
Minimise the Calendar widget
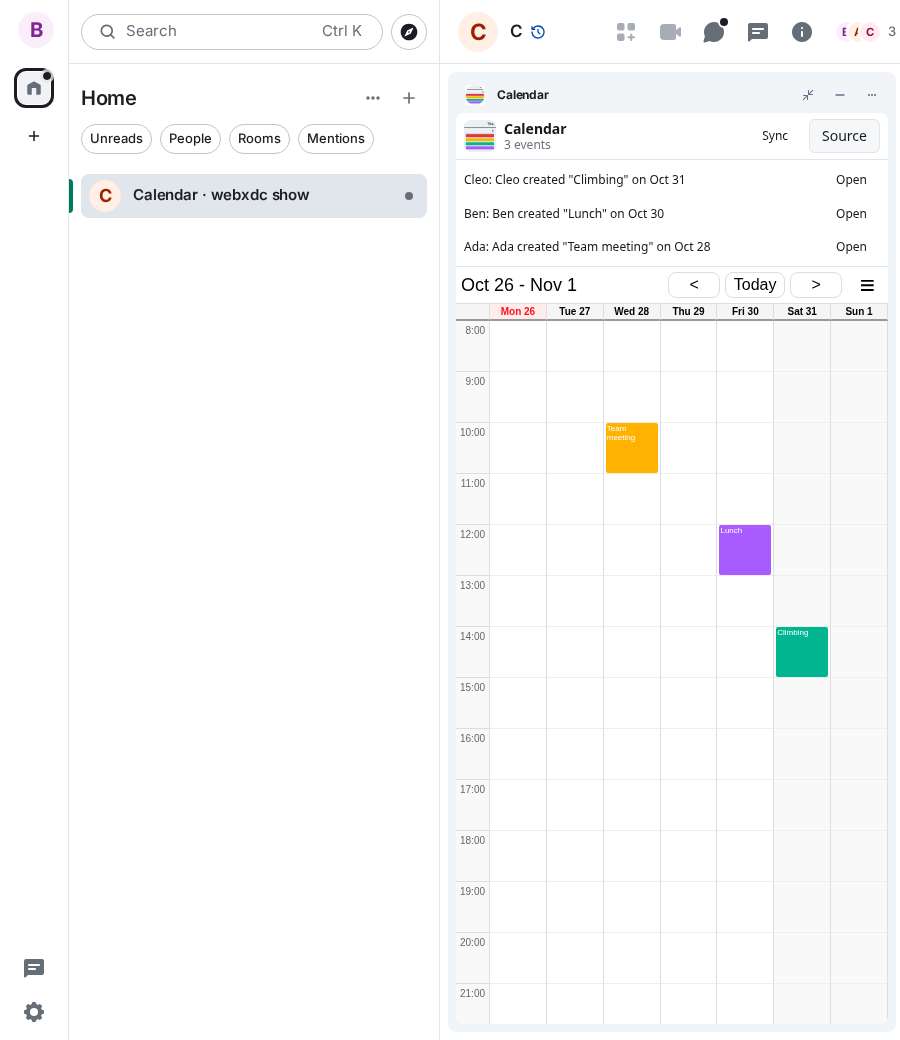click(840, 95)
